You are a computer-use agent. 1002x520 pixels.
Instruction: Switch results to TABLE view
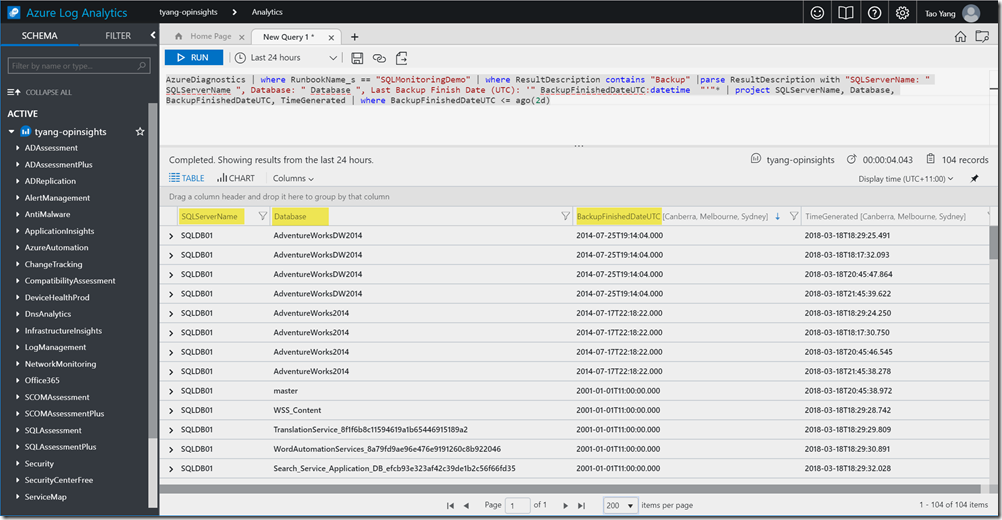click(x=187, y=178)
